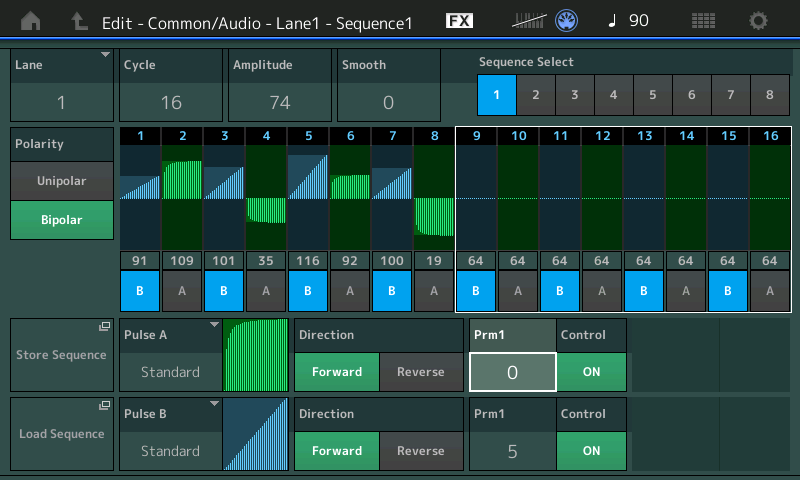Switch polarity to Unipolar
The width and height of the screenshot is (800, 480).
tap(62, 181)
